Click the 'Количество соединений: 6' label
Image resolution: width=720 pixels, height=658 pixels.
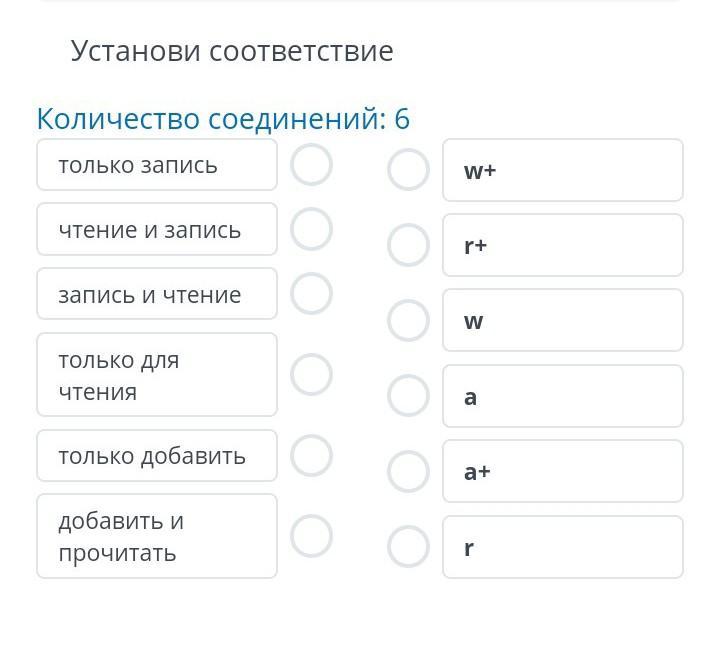point(223,119)
